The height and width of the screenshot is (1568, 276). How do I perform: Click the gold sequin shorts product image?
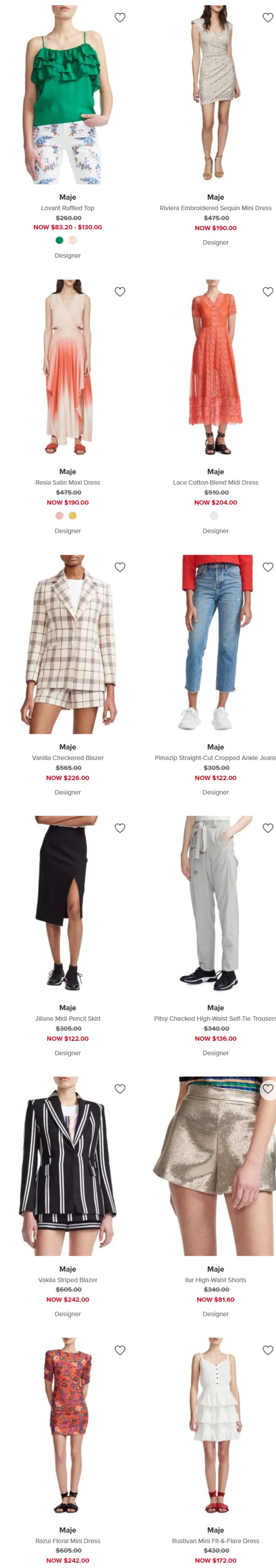pyautogui.click(x=216, y=1166)
